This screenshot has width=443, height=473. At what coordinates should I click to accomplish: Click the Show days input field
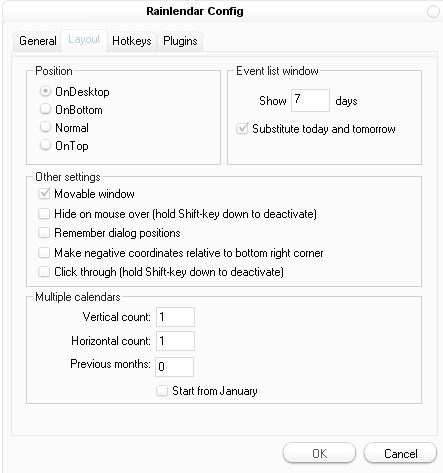310,100
